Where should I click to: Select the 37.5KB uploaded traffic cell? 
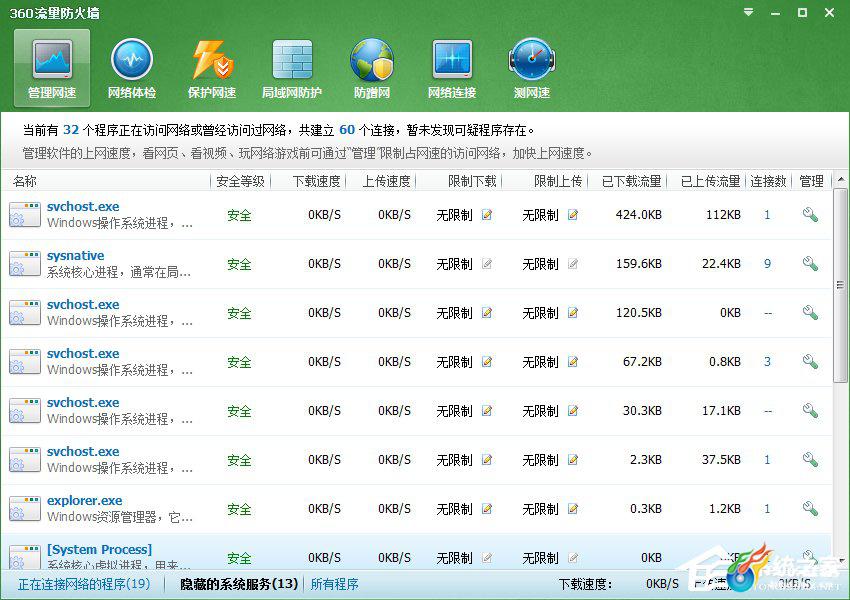click(x=721, y=460)
